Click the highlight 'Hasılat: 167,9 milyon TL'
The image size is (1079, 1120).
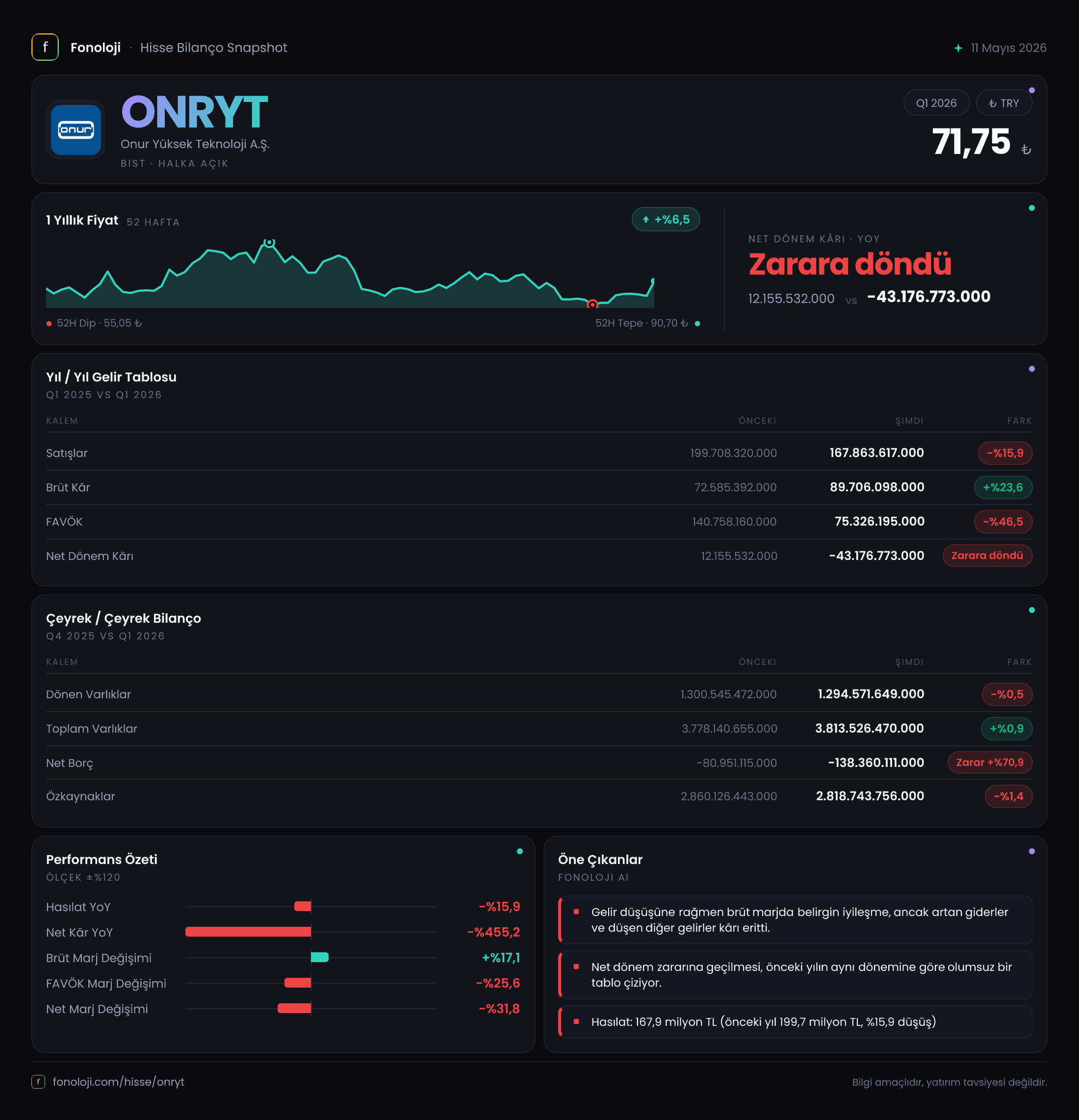795,1022
